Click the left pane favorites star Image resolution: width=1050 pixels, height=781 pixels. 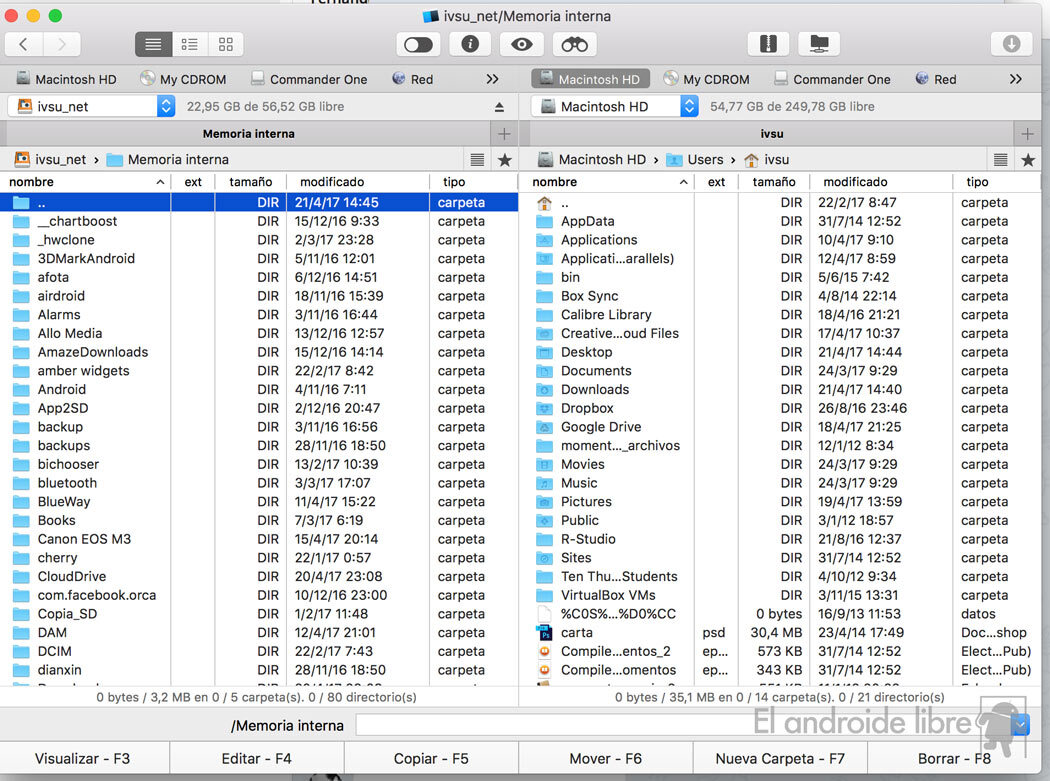click(x=504, y=160)
